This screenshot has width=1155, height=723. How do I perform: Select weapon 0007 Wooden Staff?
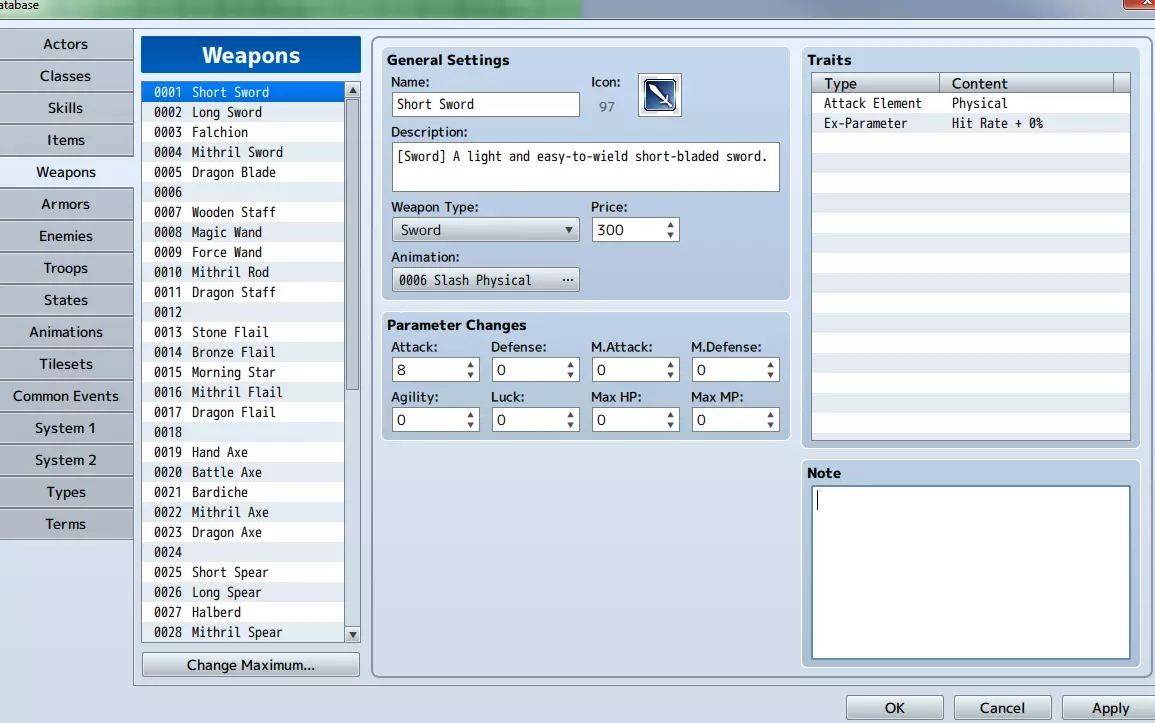pos(242,212)
